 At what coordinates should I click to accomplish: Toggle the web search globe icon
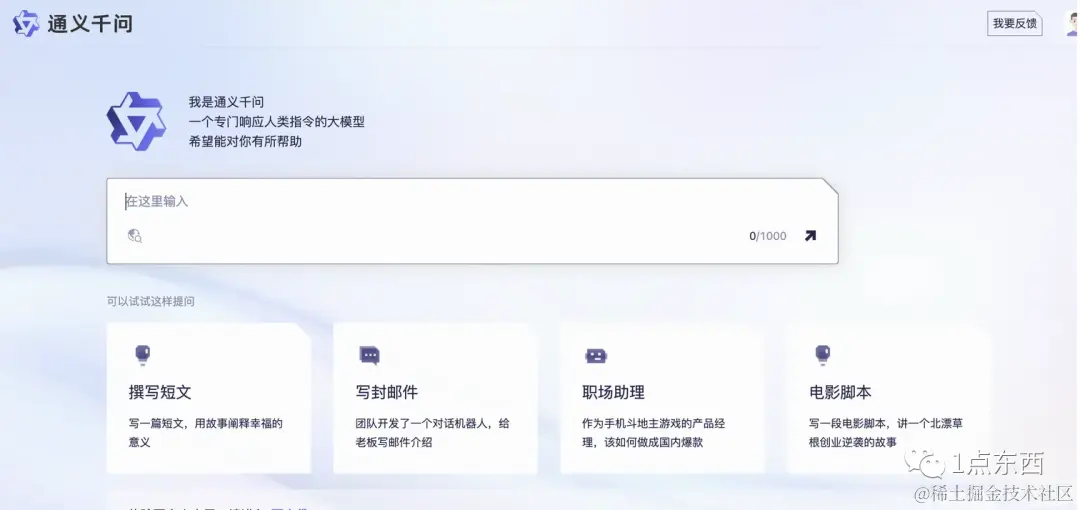click(x=134, y=236)
